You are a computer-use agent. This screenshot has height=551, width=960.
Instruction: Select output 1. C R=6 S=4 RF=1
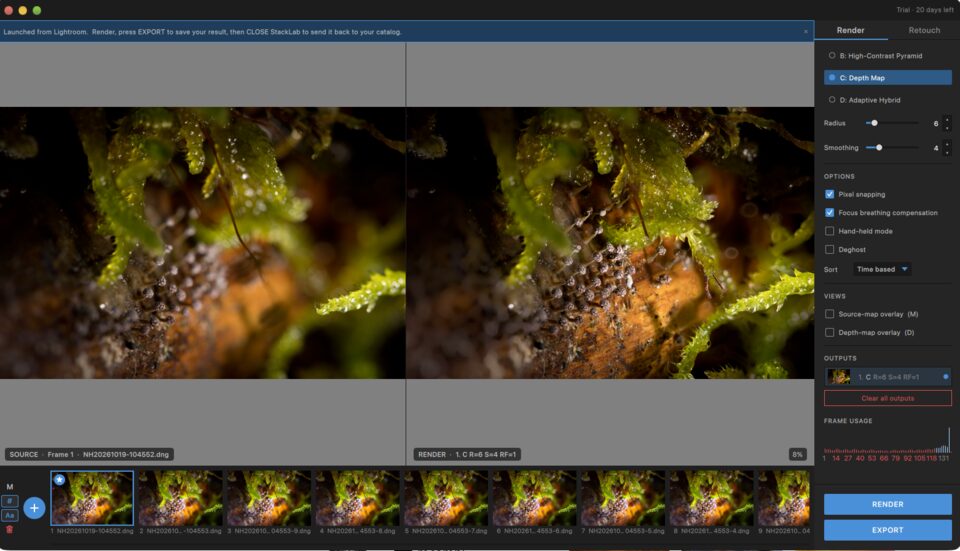point(887,377)
